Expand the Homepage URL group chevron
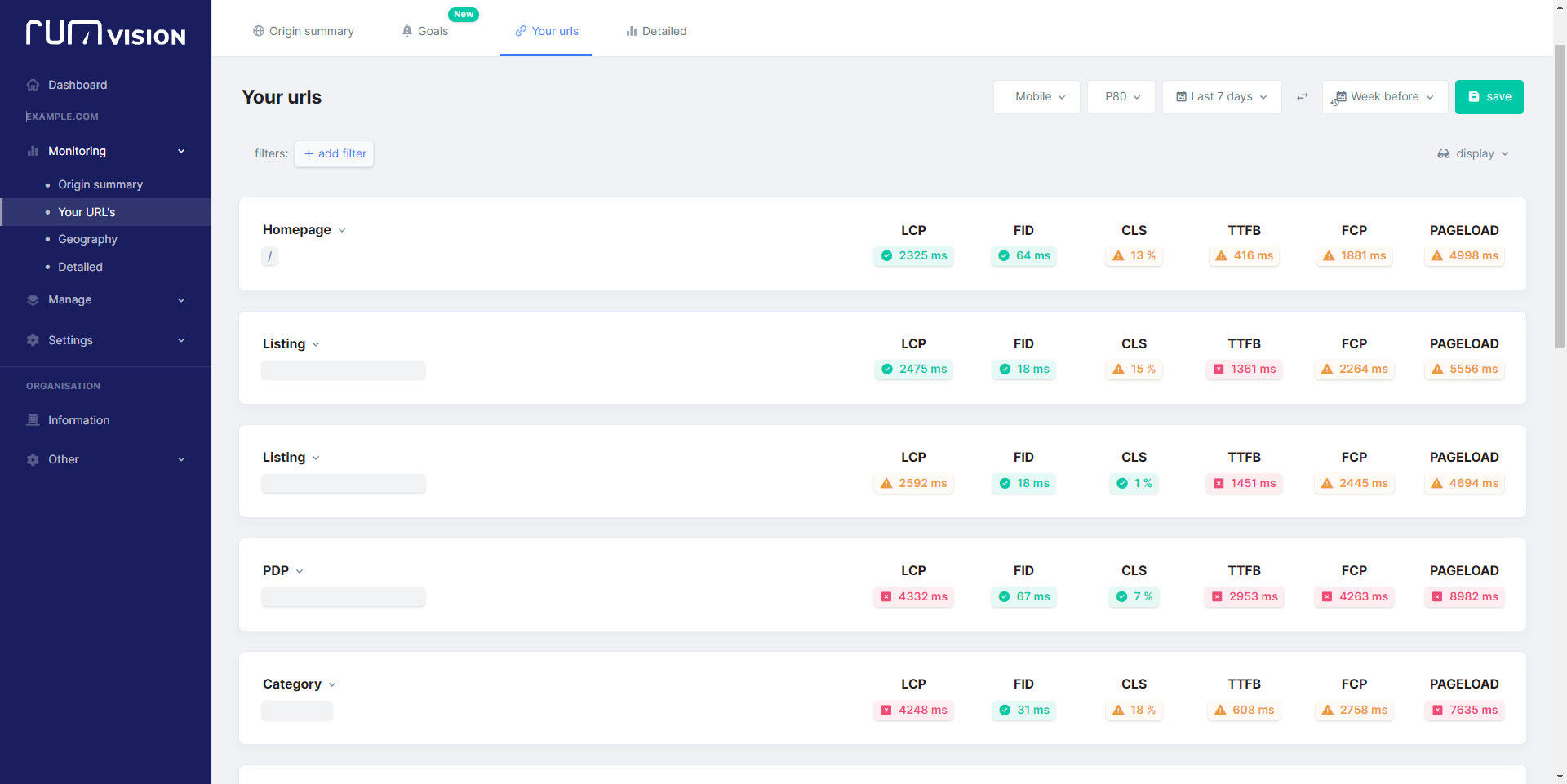The height and width of the screenshot is (784, 1567). pos(342,230)
